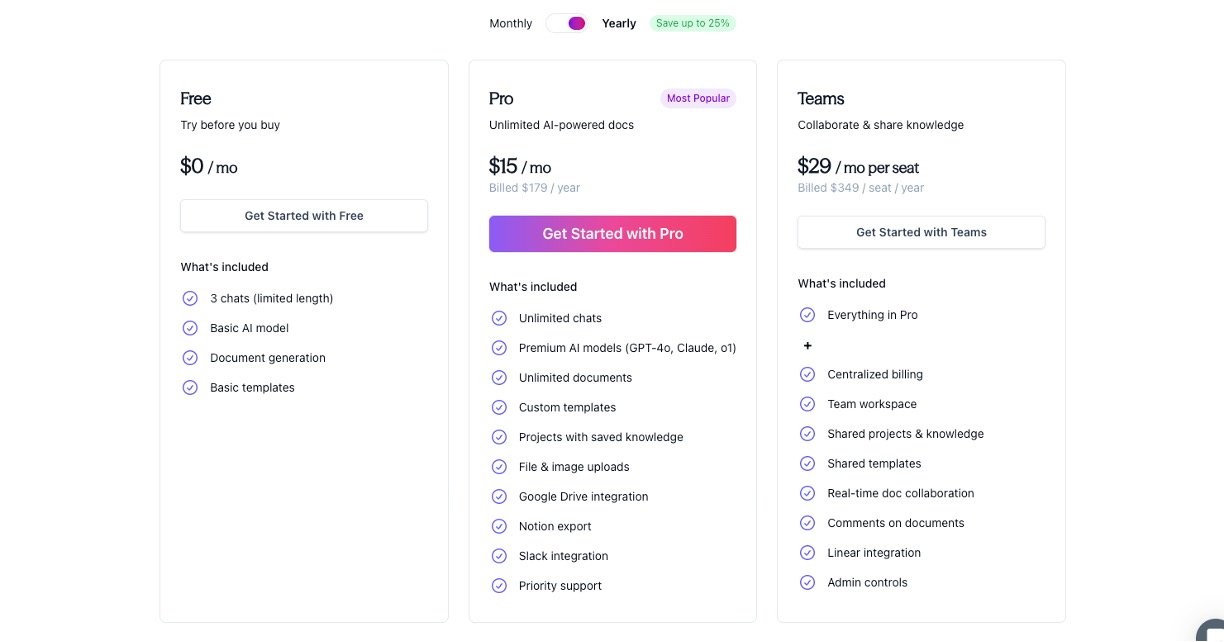The image size is (1224, 642).
Task: Open the chat widget in the bottom corner
Action: [1211, 629]
